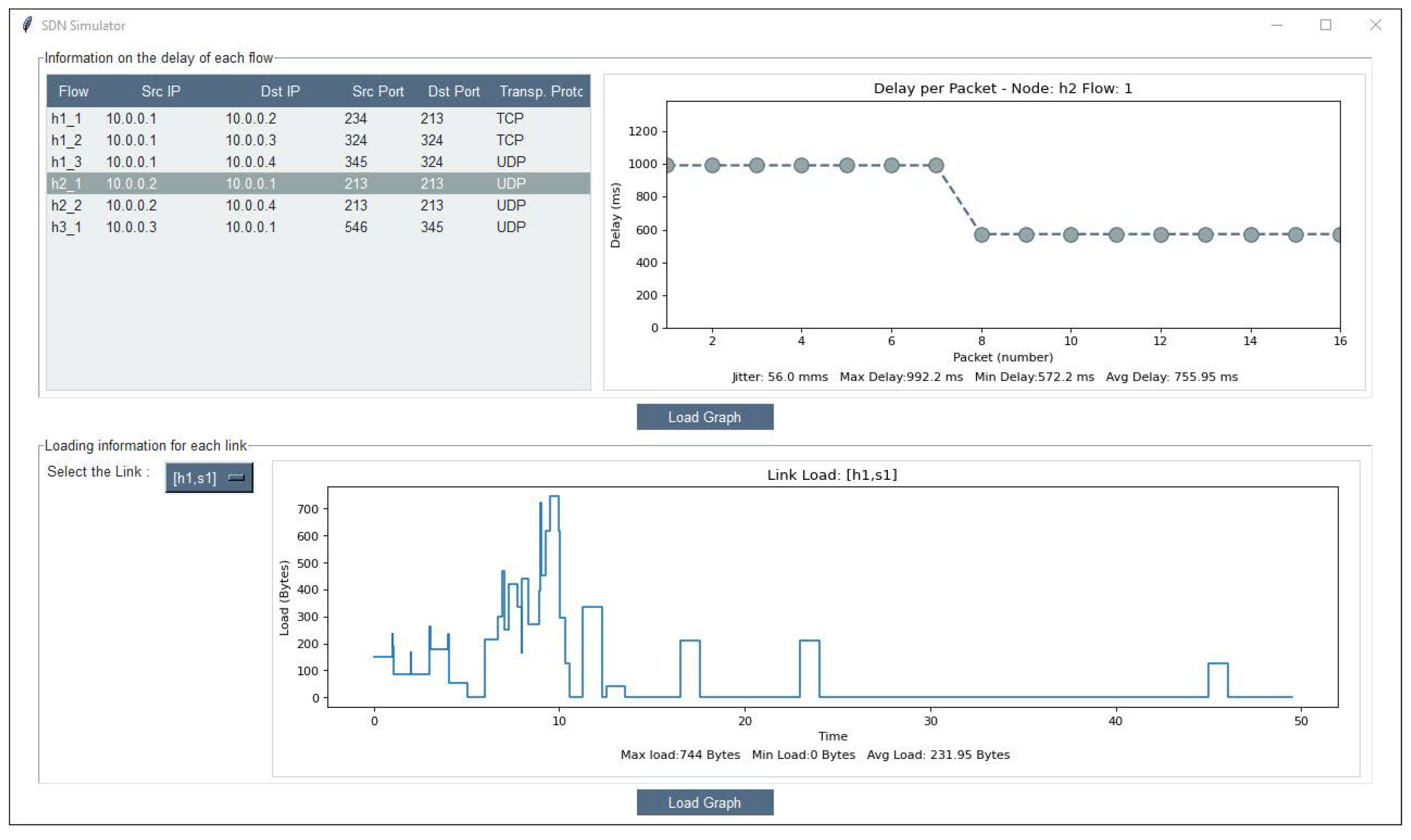Click the Src IP column header
This screenshot has width=1411, height=840.
click(x=161, y=91)
